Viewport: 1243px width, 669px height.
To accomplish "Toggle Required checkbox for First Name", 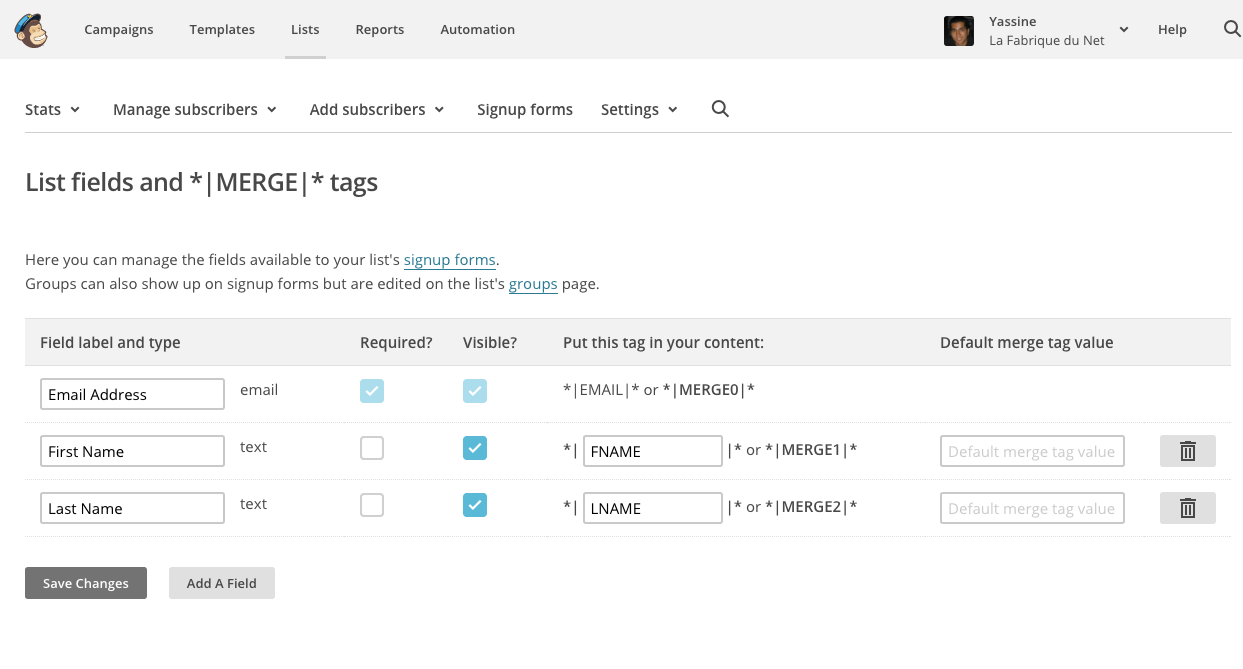I will coord(372,449).
